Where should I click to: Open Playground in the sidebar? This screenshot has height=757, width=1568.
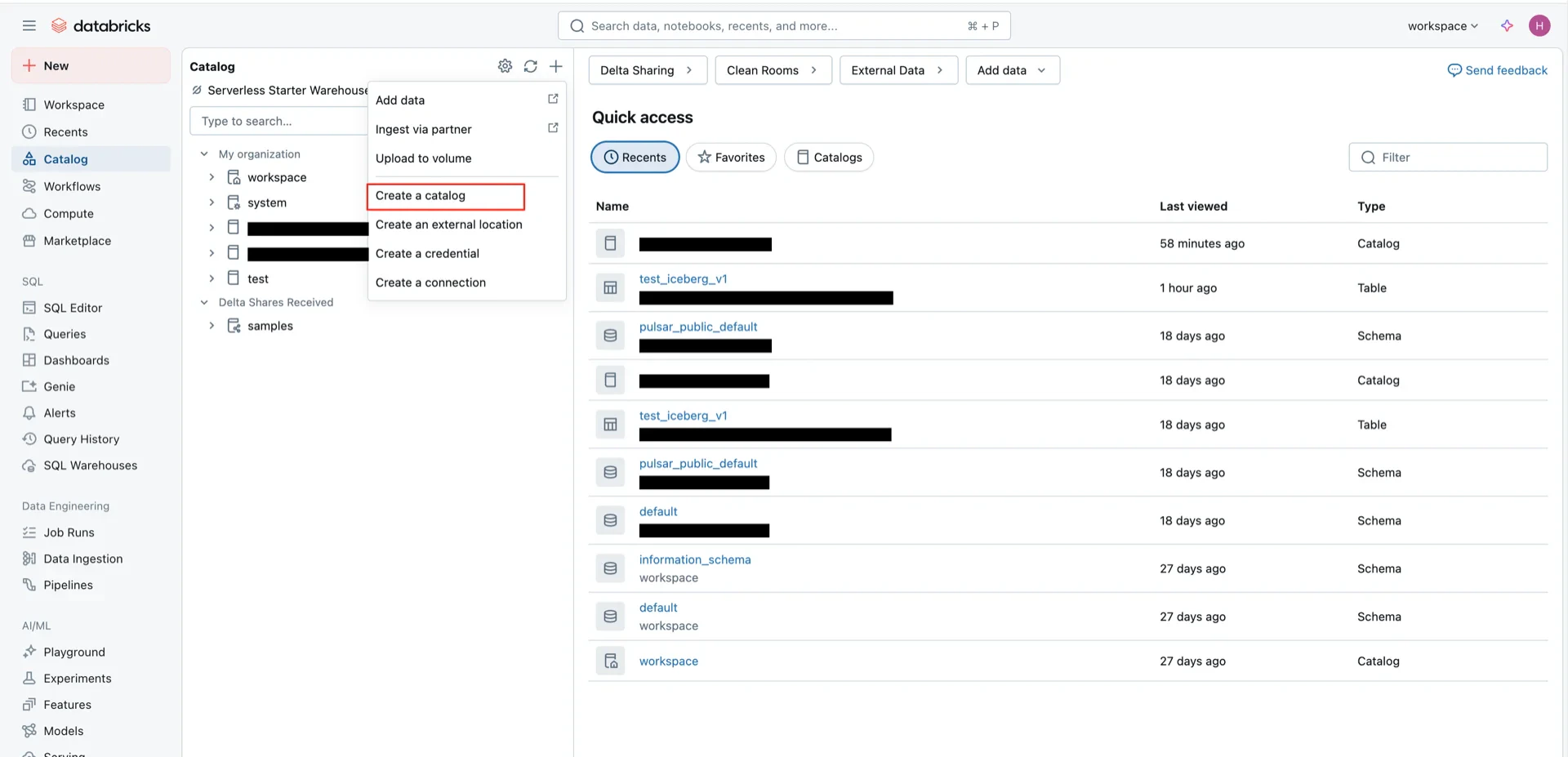click(x=91, y=652)
